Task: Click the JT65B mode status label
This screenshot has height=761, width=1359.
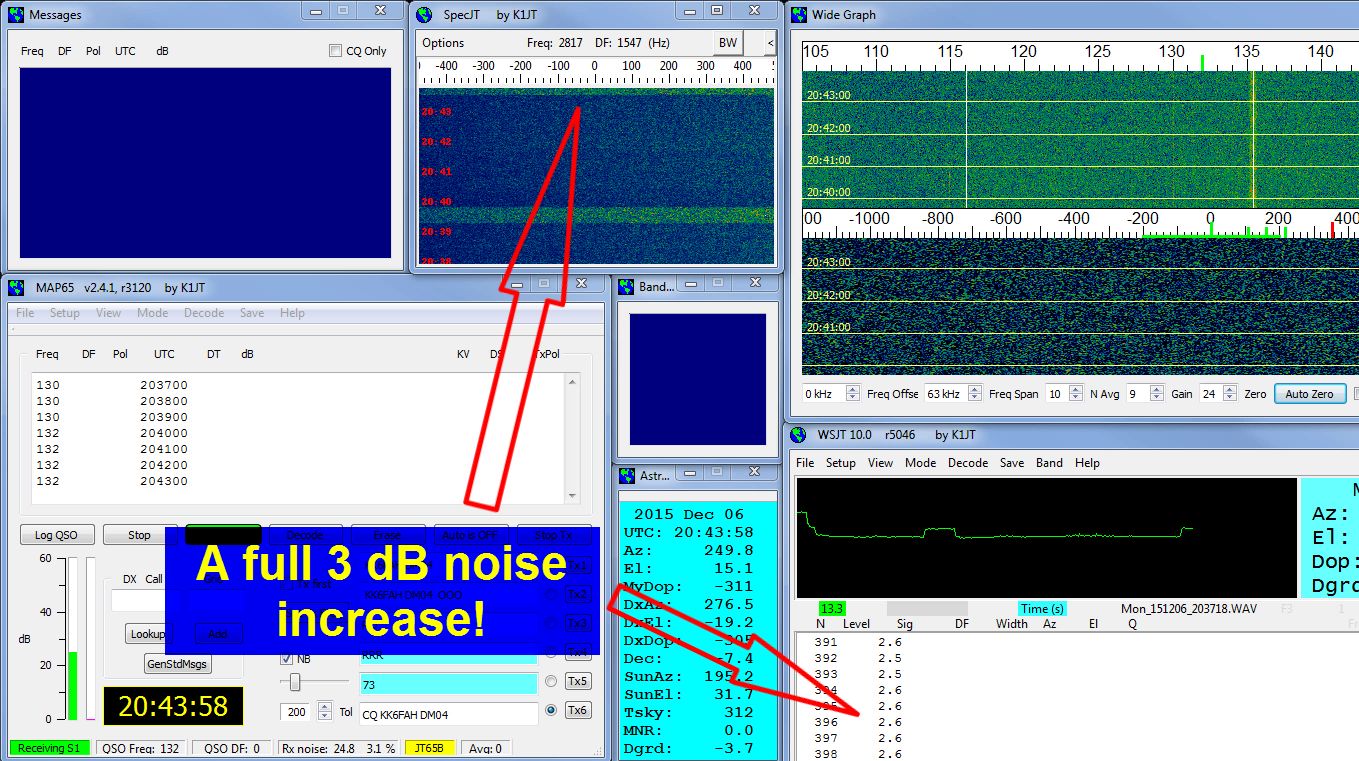Action: [x=430, y=748]
